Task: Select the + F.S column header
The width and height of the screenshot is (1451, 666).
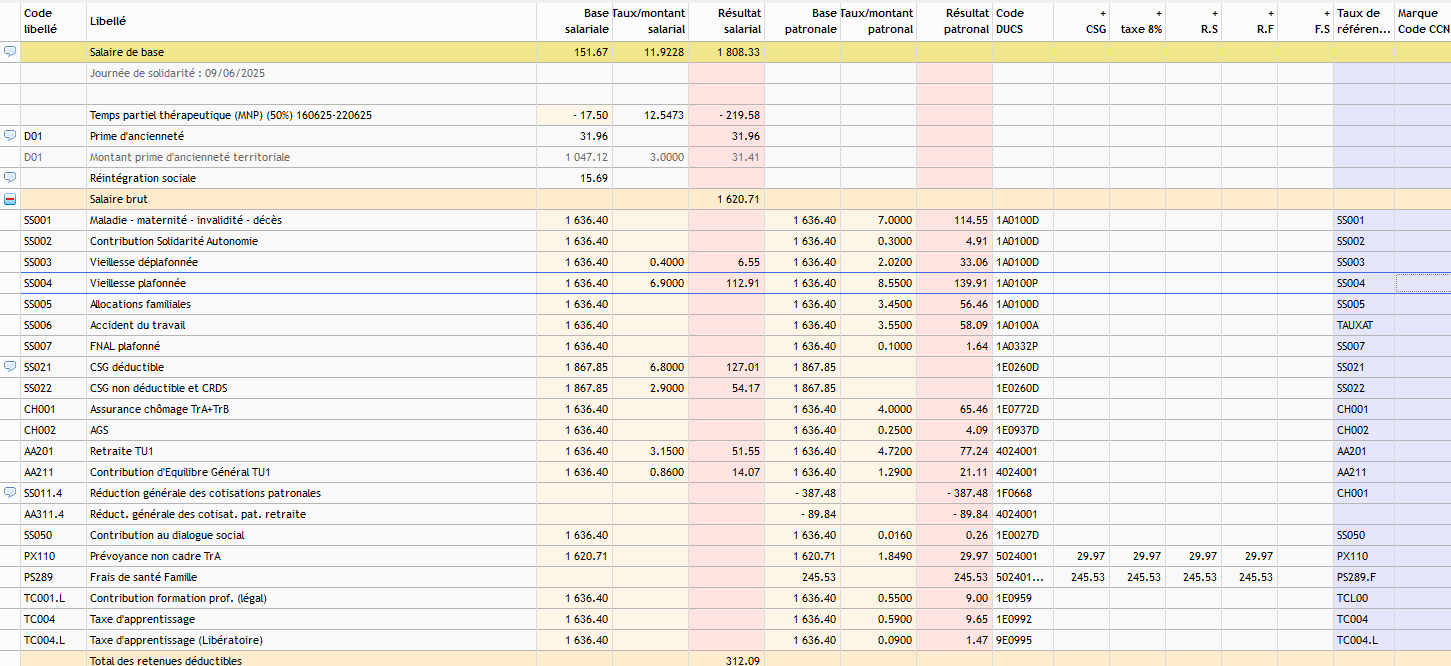Action: click(1306, 21)
